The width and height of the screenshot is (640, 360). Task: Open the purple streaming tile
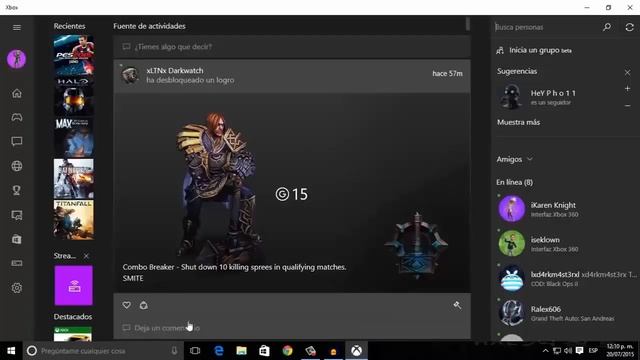click(x=73, y=285)
